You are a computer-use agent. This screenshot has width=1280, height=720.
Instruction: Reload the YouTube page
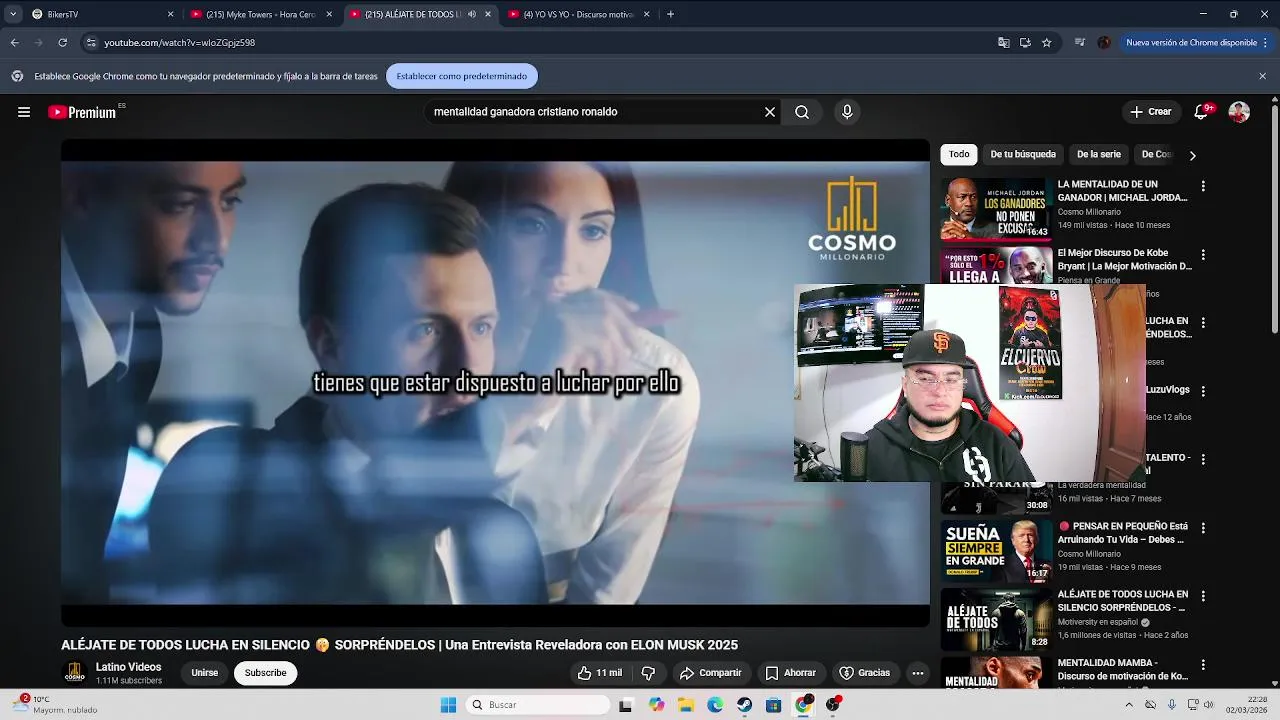(x=62, y=43)
